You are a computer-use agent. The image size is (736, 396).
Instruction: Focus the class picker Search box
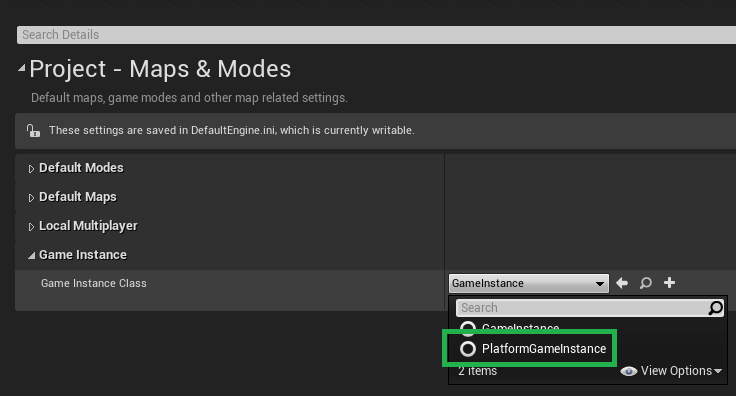[582, 308]
